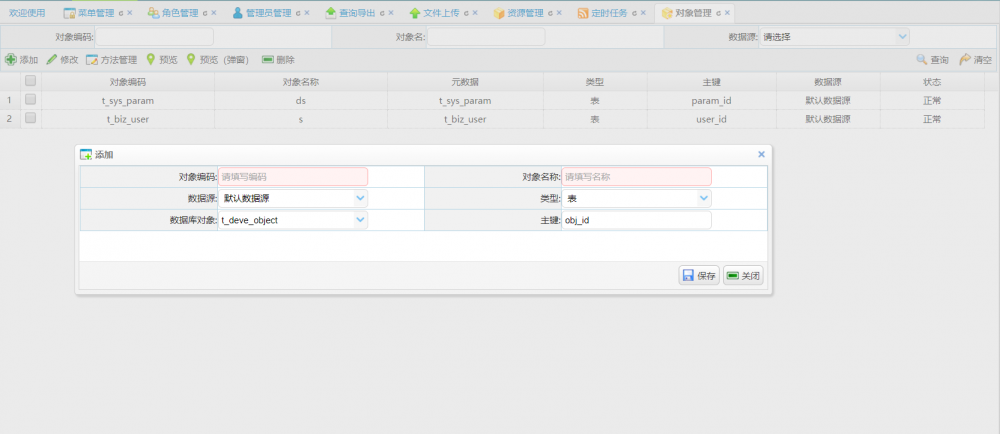
Task: Refresh the 角色管理 tab via its reload icon
Action: 205,13
